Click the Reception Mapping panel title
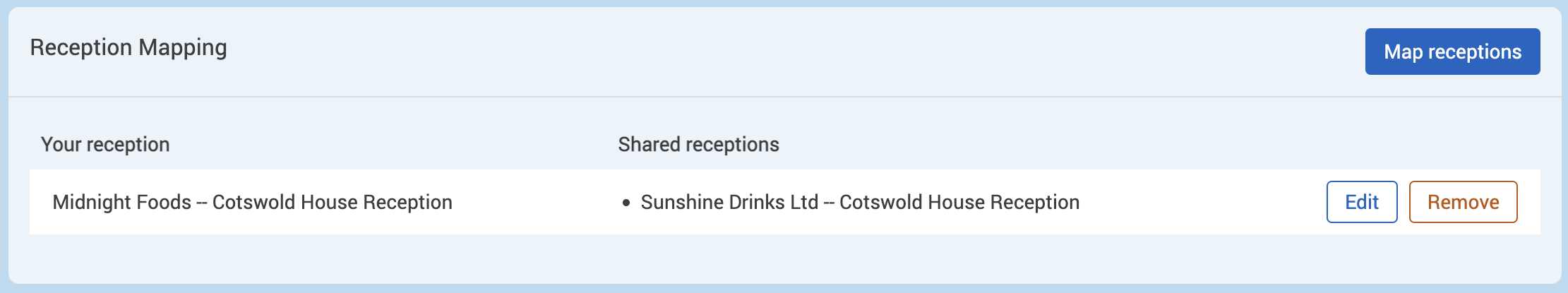 pyautogui.click(x=128, y=47)
